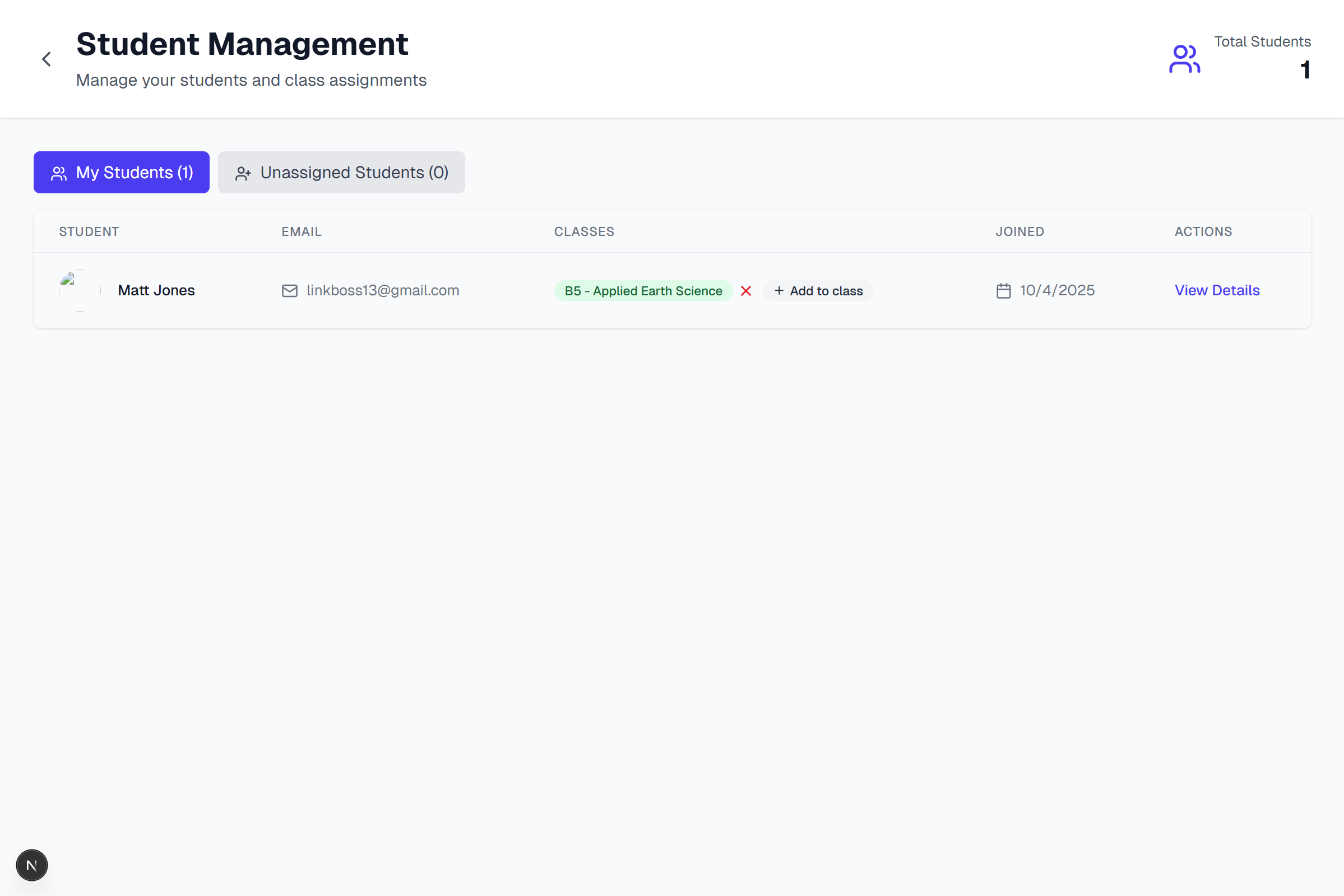The height and width of the screenshot is (896, 1344).
Task: Click the plus icon inside Add to class
Action: tap(778, 290)
